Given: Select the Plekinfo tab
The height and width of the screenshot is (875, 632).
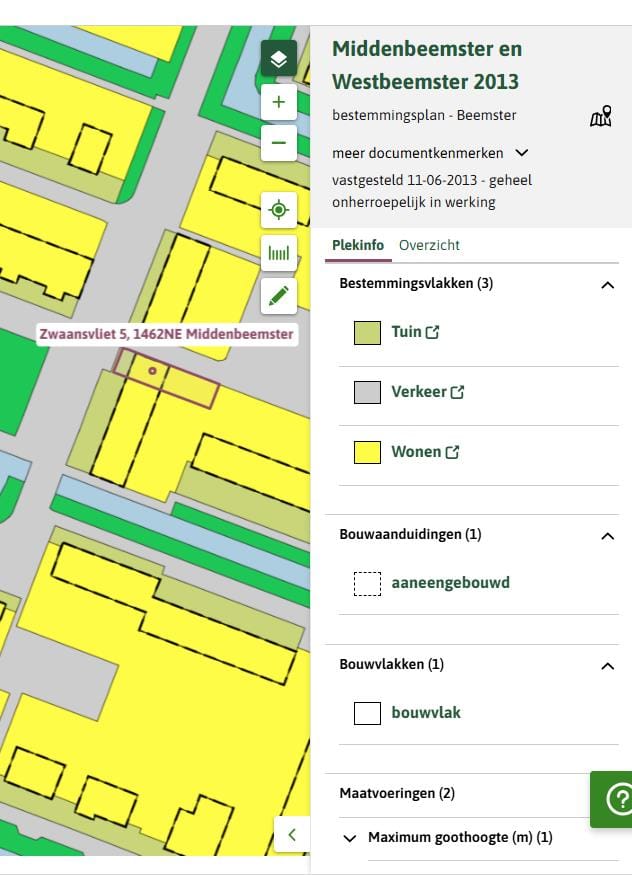Looking at the screenshot, I should 358,245.
